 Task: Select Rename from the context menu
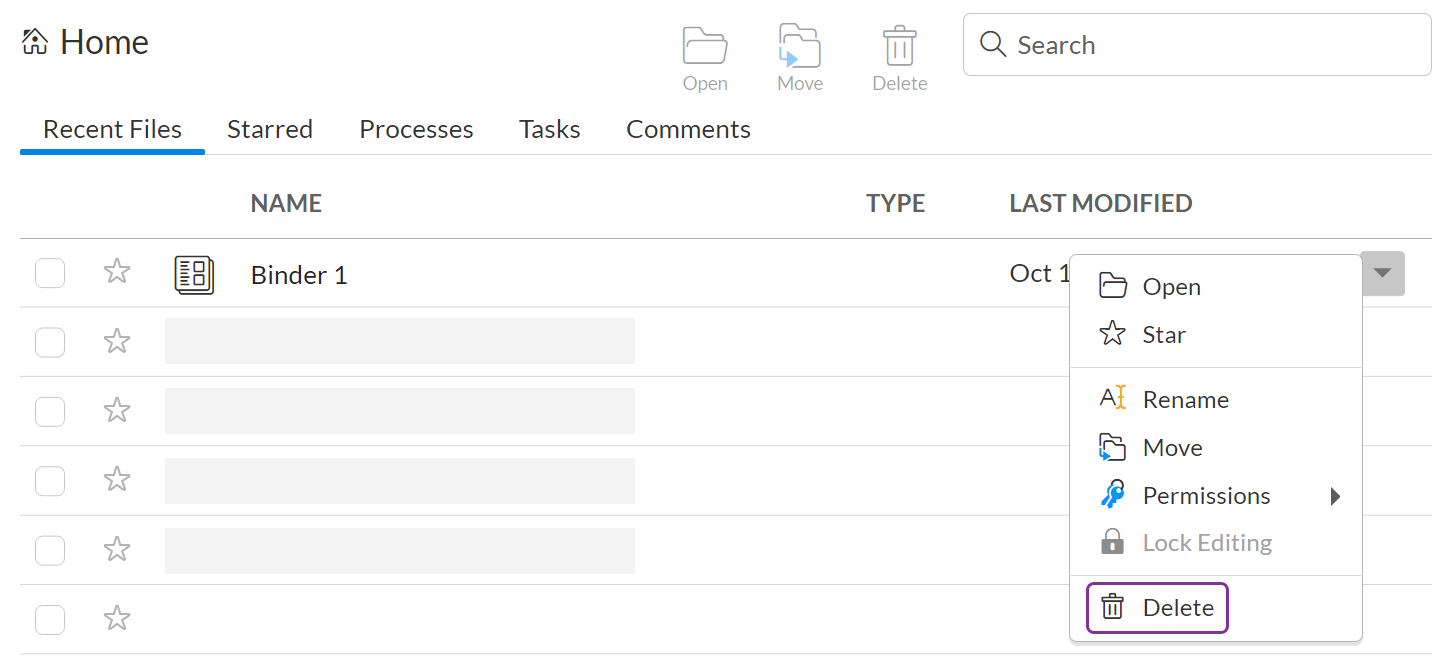(x=1185, y=399)
